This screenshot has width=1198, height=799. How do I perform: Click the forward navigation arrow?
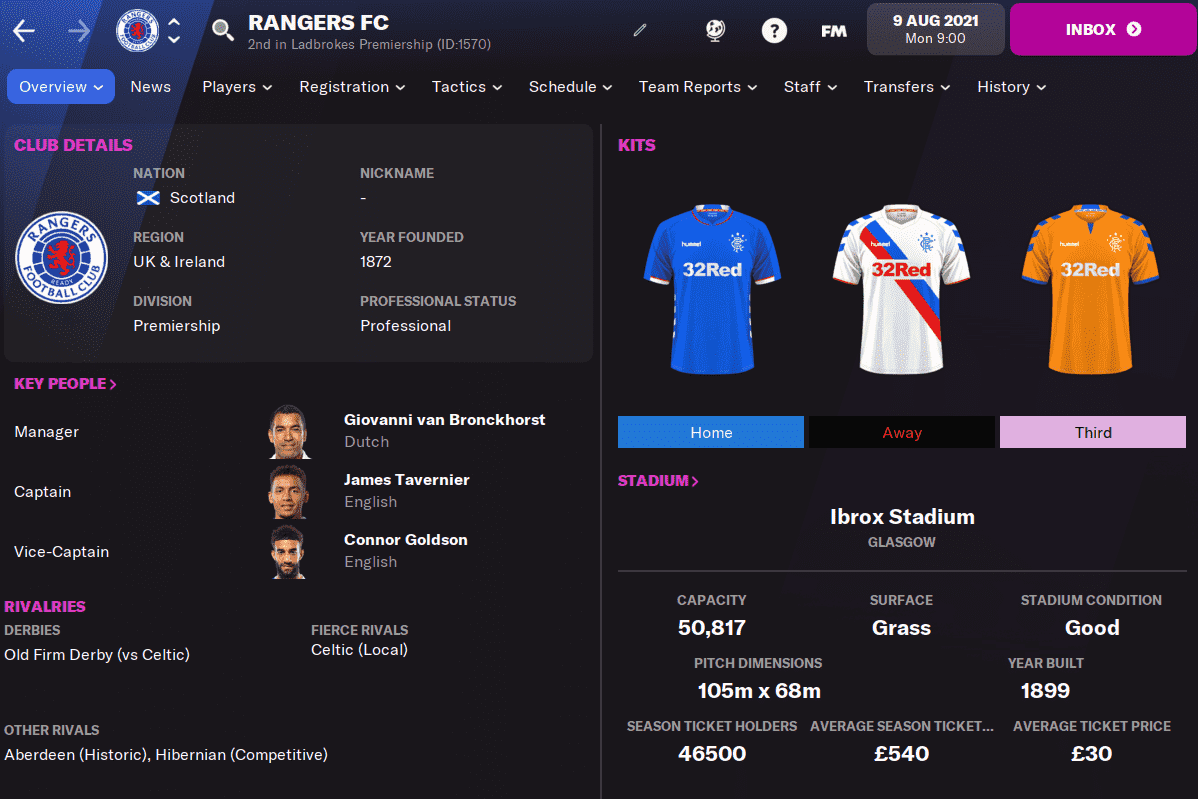point(79,31)
